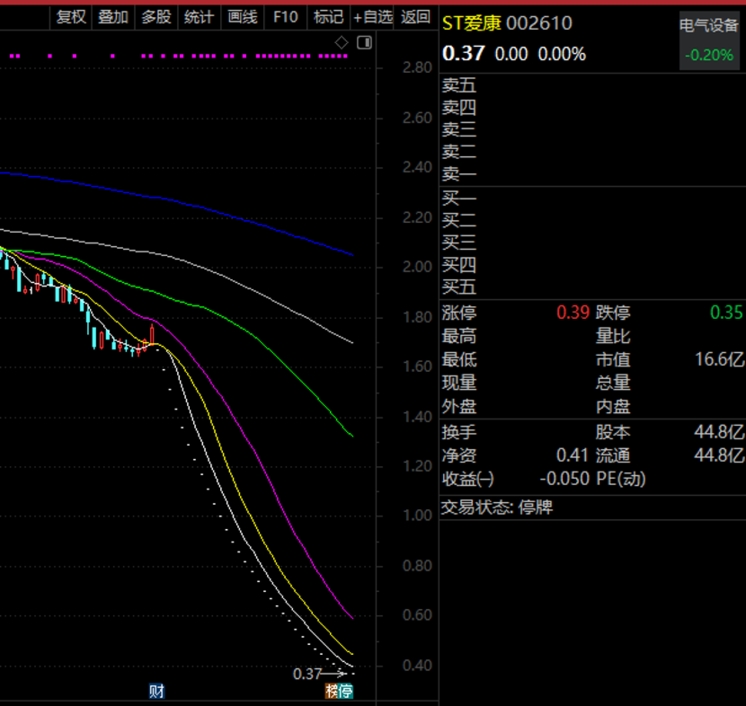Add the stock with the +自选 button
This screenshot has width=746, height=706.
(373, 17)
